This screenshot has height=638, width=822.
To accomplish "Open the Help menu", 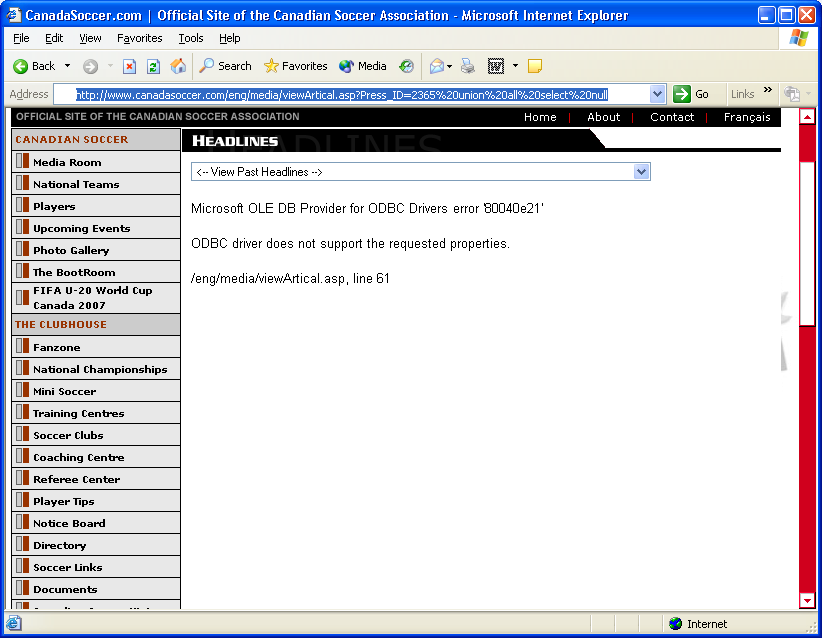I will (x=230, y=38).
